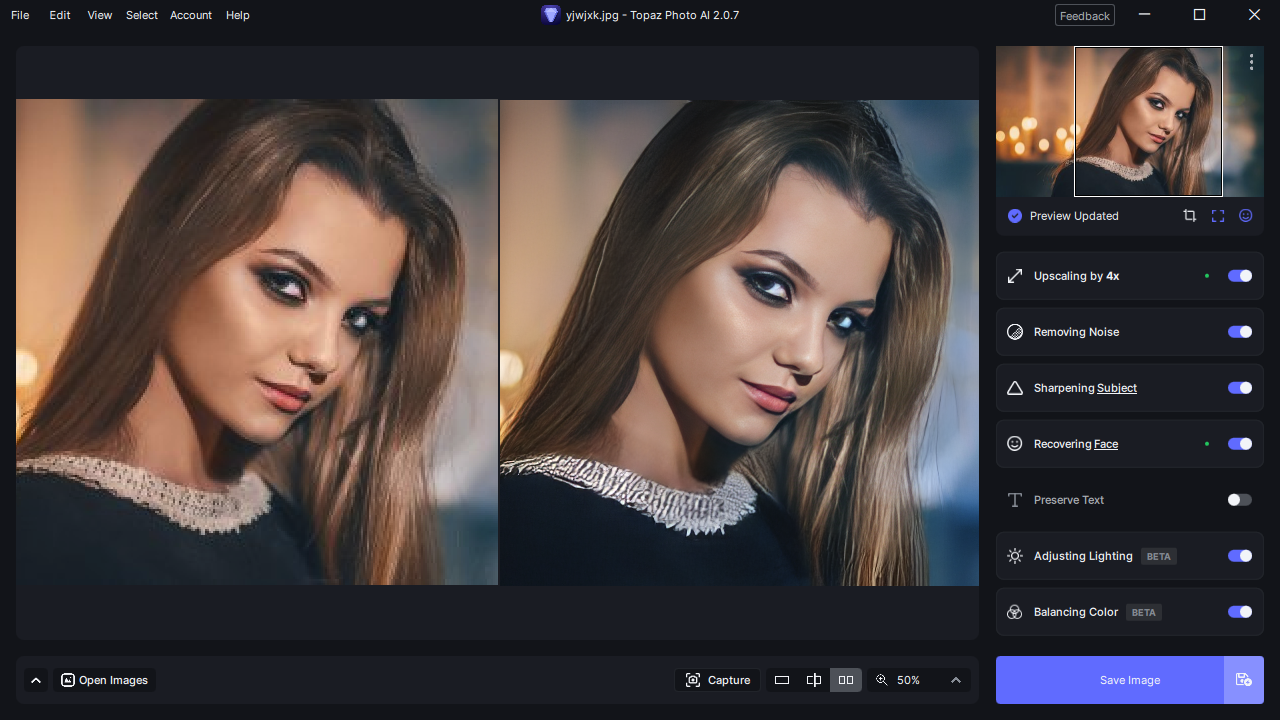Screen dimensions: 1280x720
Task: Enable the Preserve Text switch
Action: pyautogui.click(x=1240, y=500)
